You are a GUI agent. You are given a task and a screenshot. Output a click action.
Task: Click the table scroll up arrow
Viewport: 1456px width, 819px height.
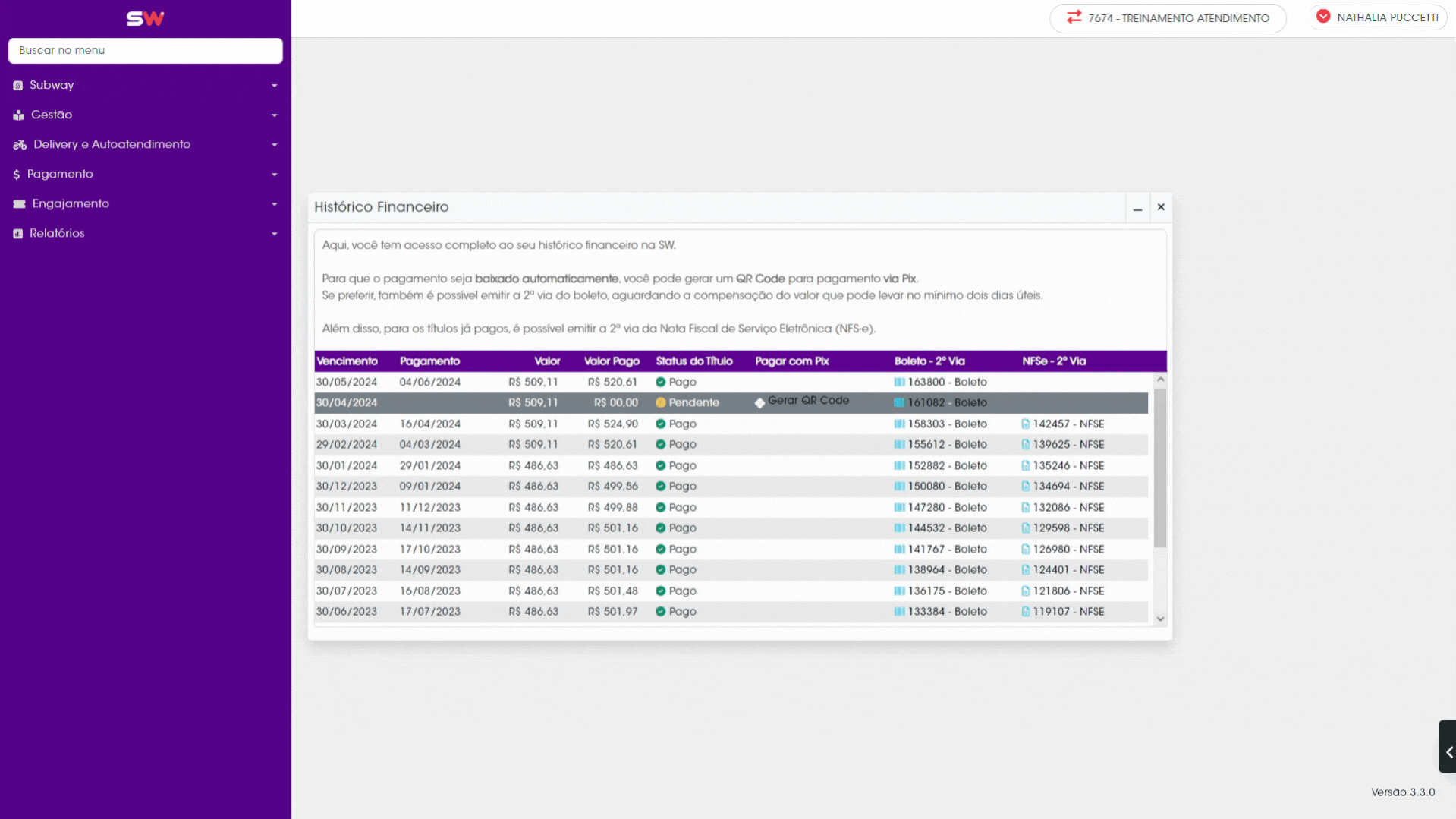coord(1160,379)
